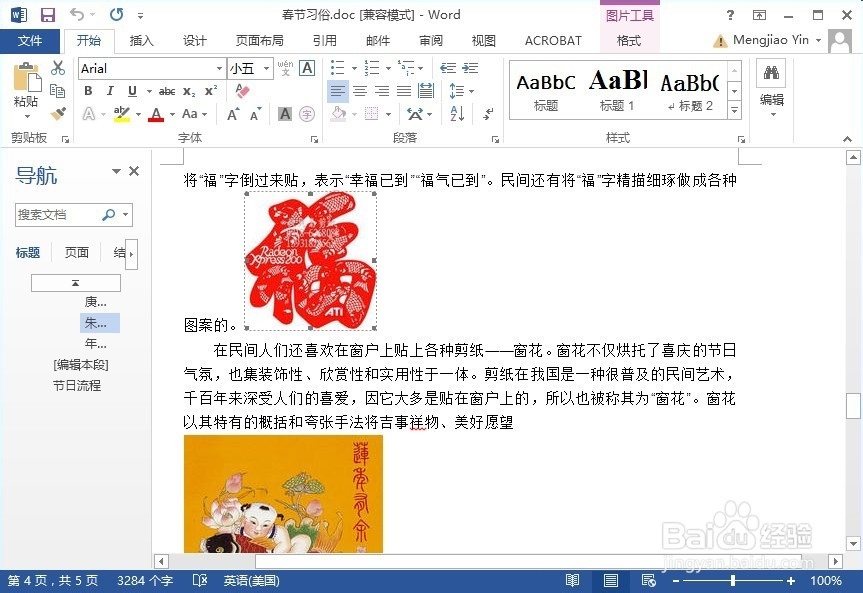Click Increase Indent icon
The height and width of the screenshot is (593, 863).
click(x=469, y=68)
